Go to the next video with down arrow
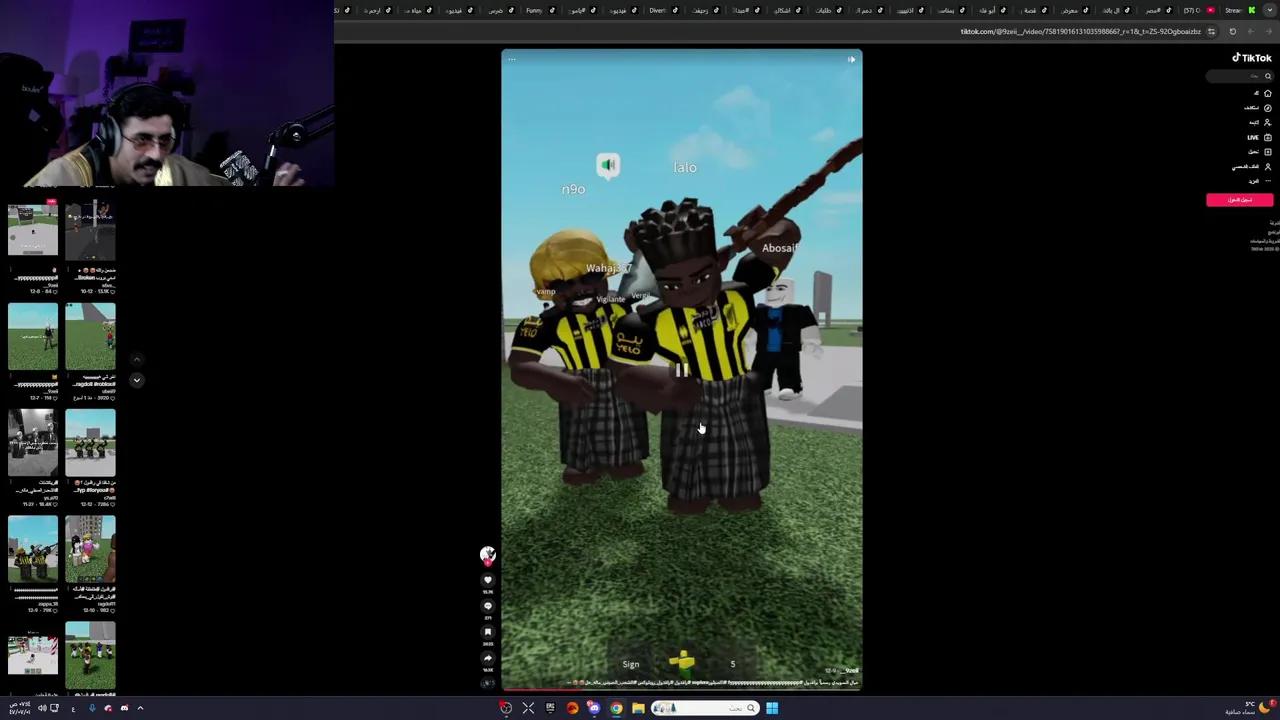1280x720 pixels. pyautogui.click(x=137, y=380)
